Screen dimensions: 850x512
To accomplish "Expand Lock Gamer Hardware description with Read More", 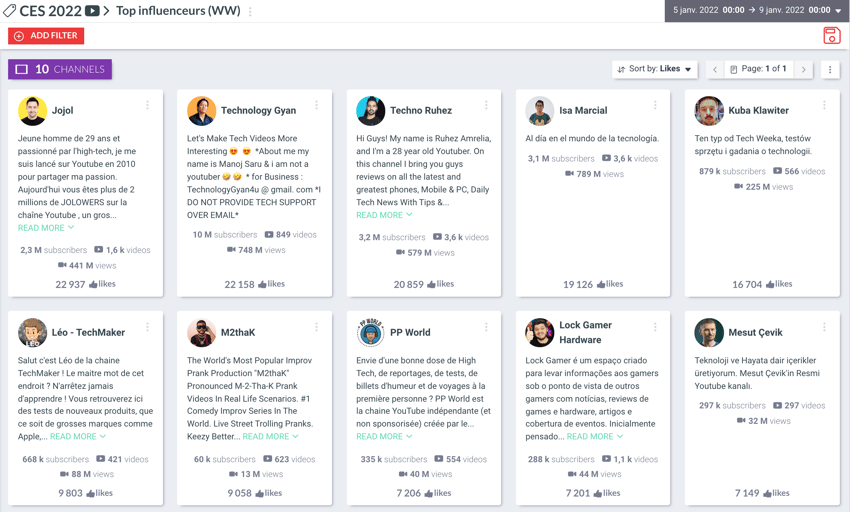I will [595, 437].
